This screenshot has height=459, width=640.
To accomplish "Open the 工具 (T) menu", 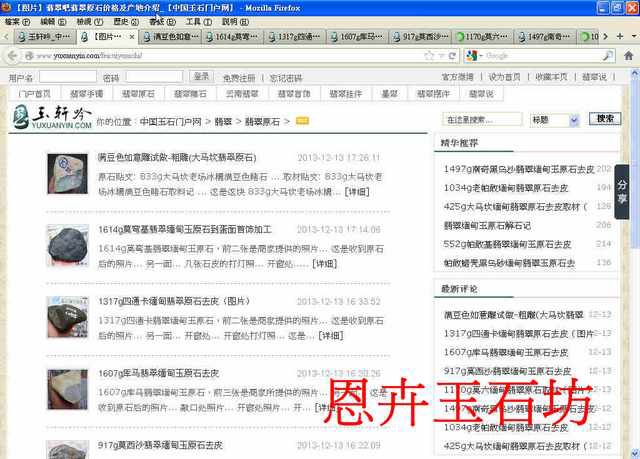I will pyautogui.click(x=199, y=22).
